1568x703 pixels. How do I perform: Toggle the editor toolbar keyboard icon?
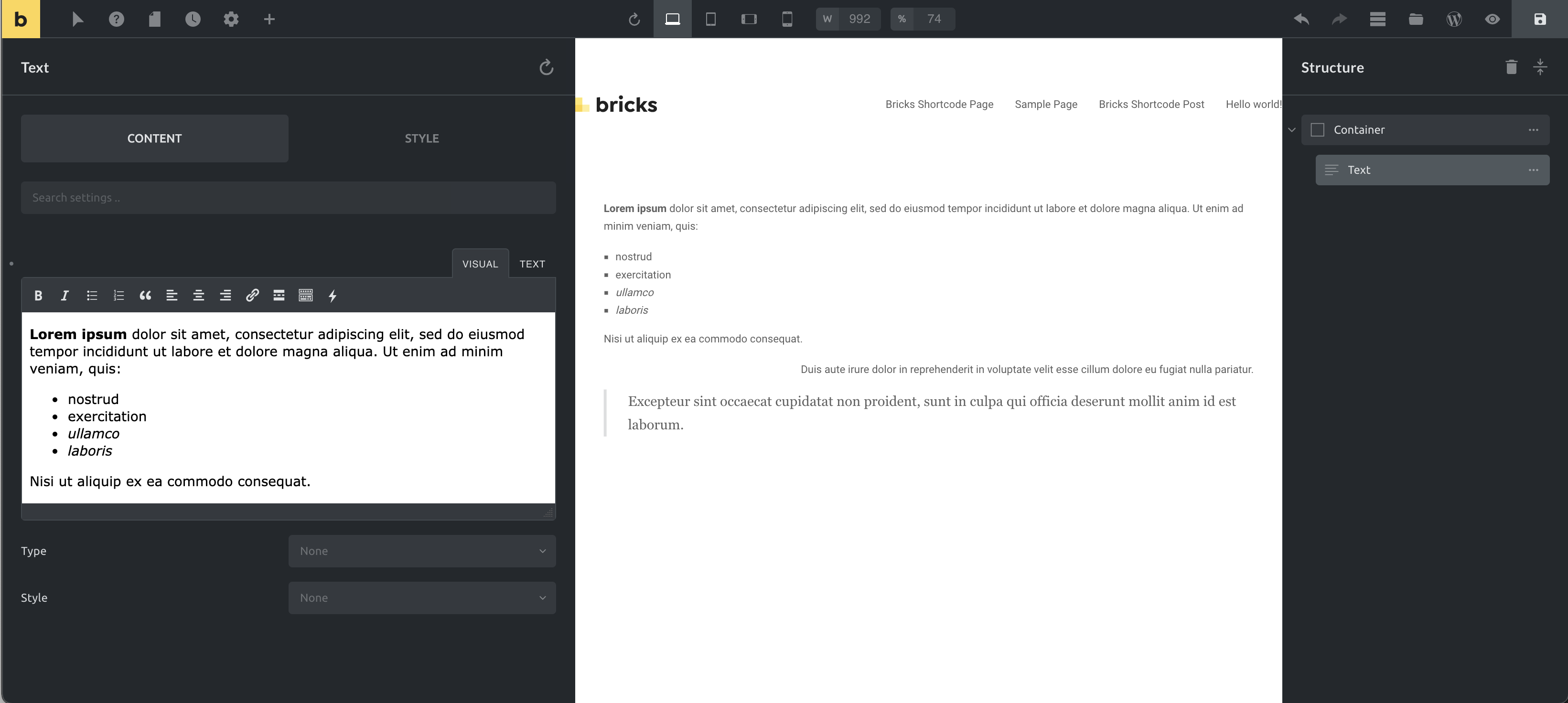[x=306, y=295]
